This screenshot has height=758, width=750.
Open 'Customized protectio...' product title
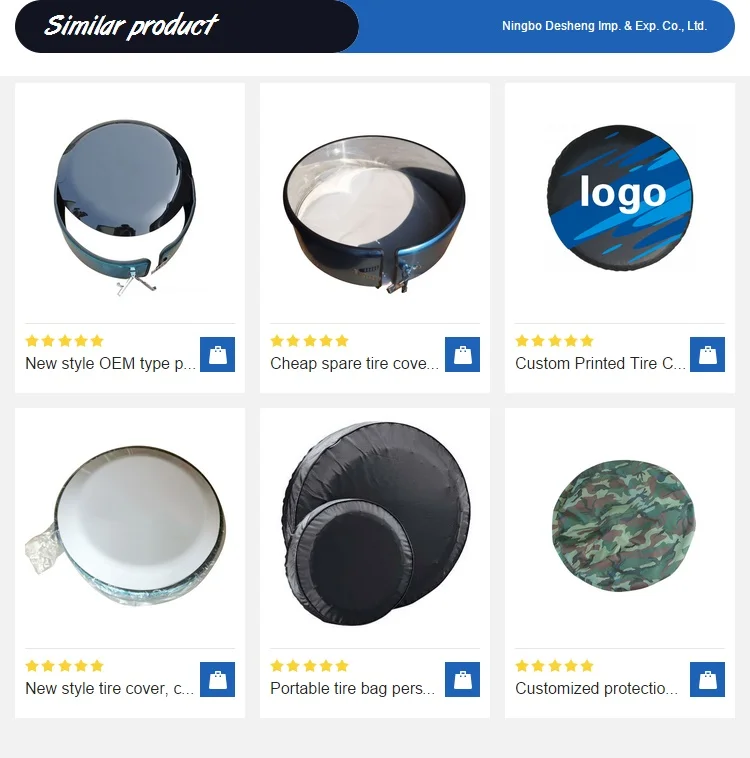point(596,688)
